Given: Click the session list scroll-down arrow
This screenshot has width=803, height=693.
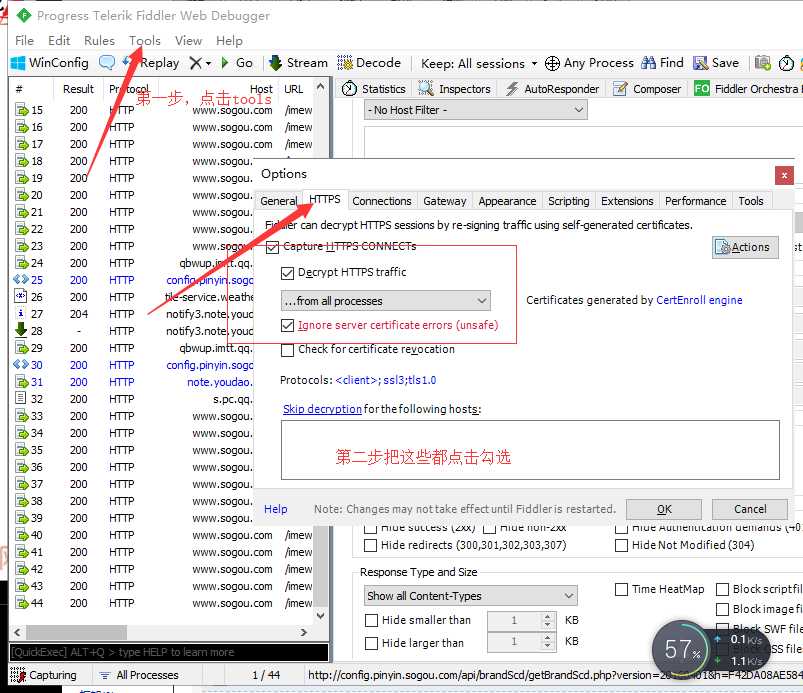Looking at the screenshot, I should click(x=321, y=616).
